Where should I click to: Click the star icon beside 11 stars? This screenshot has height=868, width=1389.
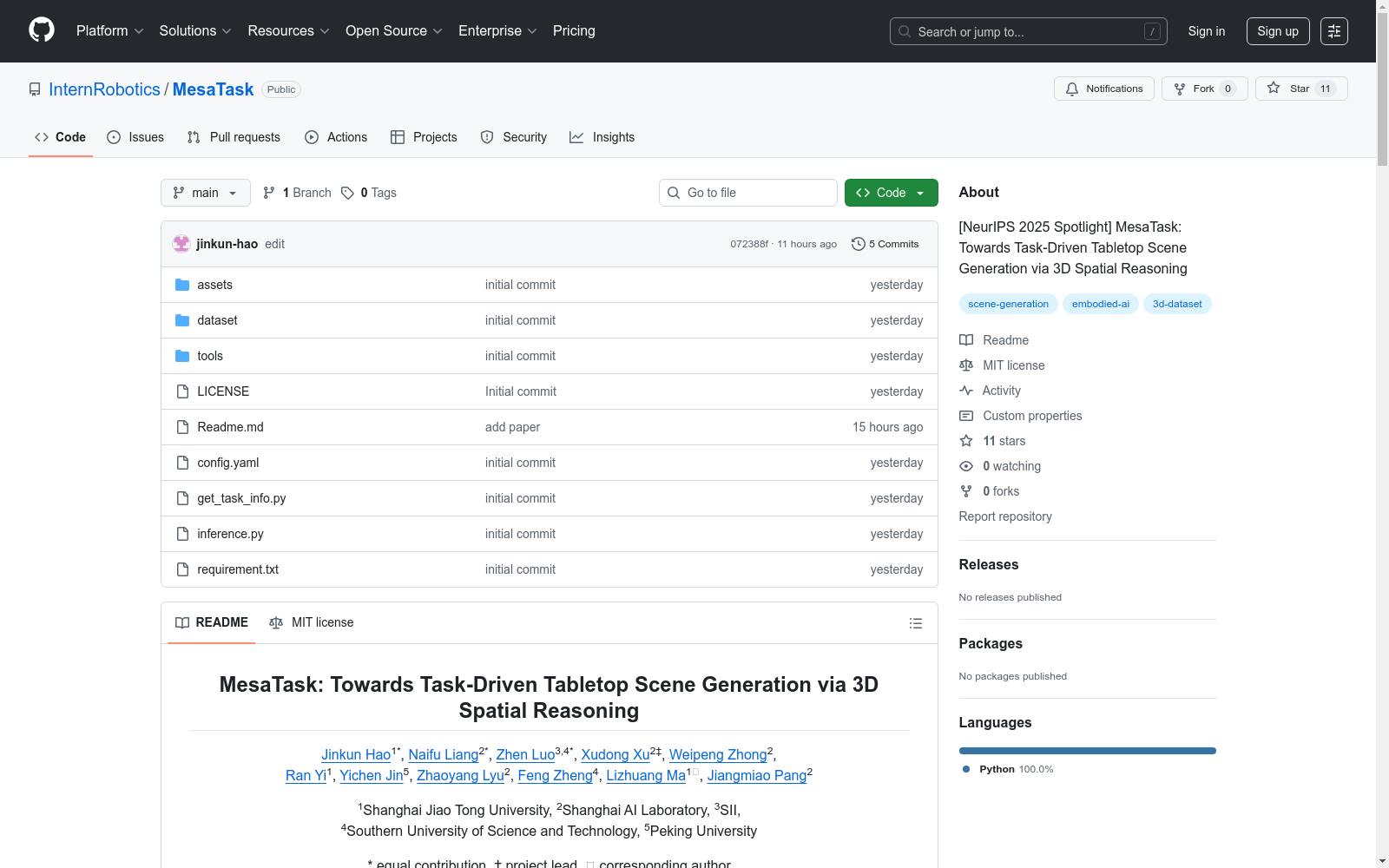click(x=966, y=441)
